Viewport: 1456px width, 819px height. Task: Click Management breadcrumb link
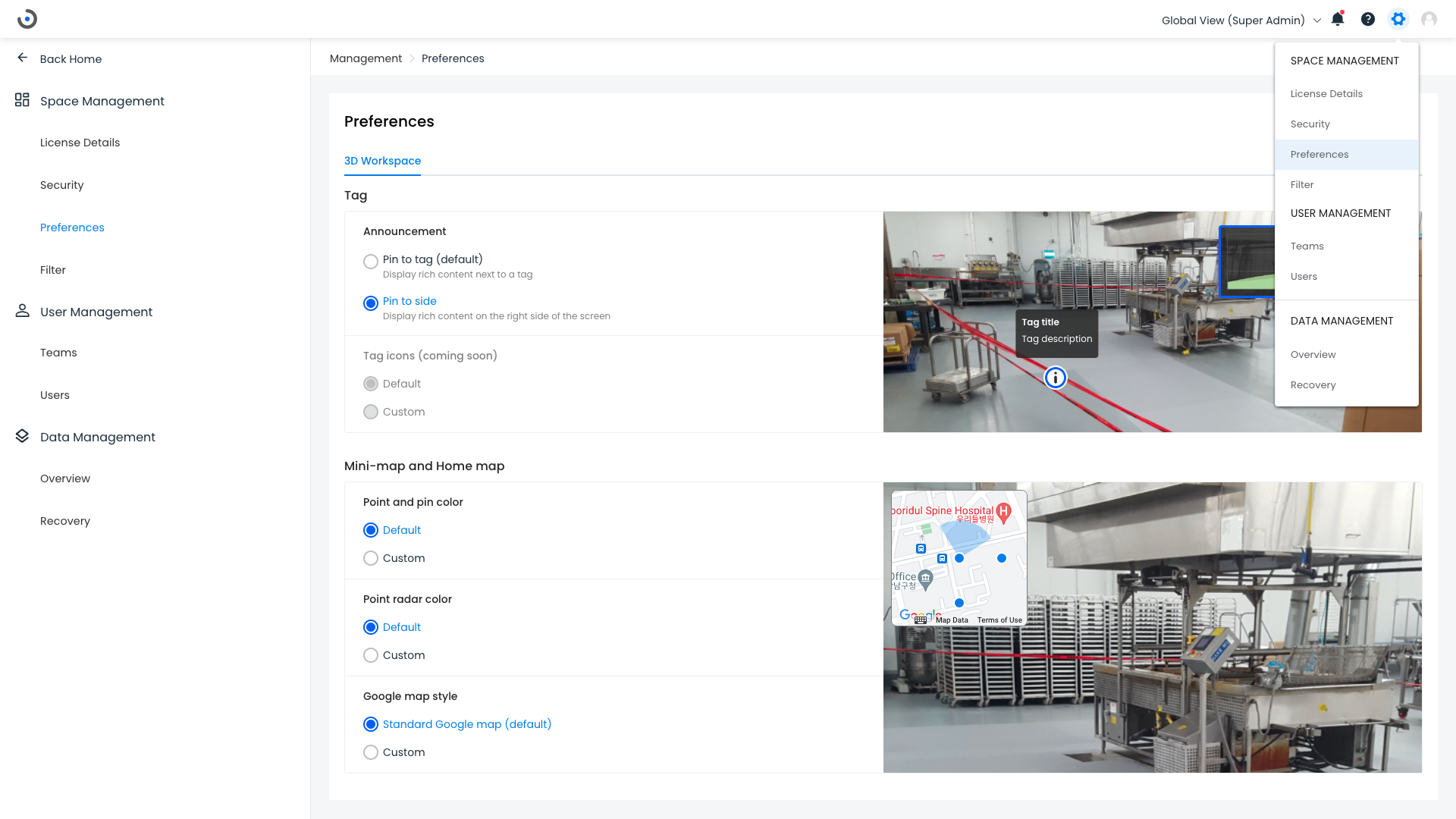tap(366, 58)
